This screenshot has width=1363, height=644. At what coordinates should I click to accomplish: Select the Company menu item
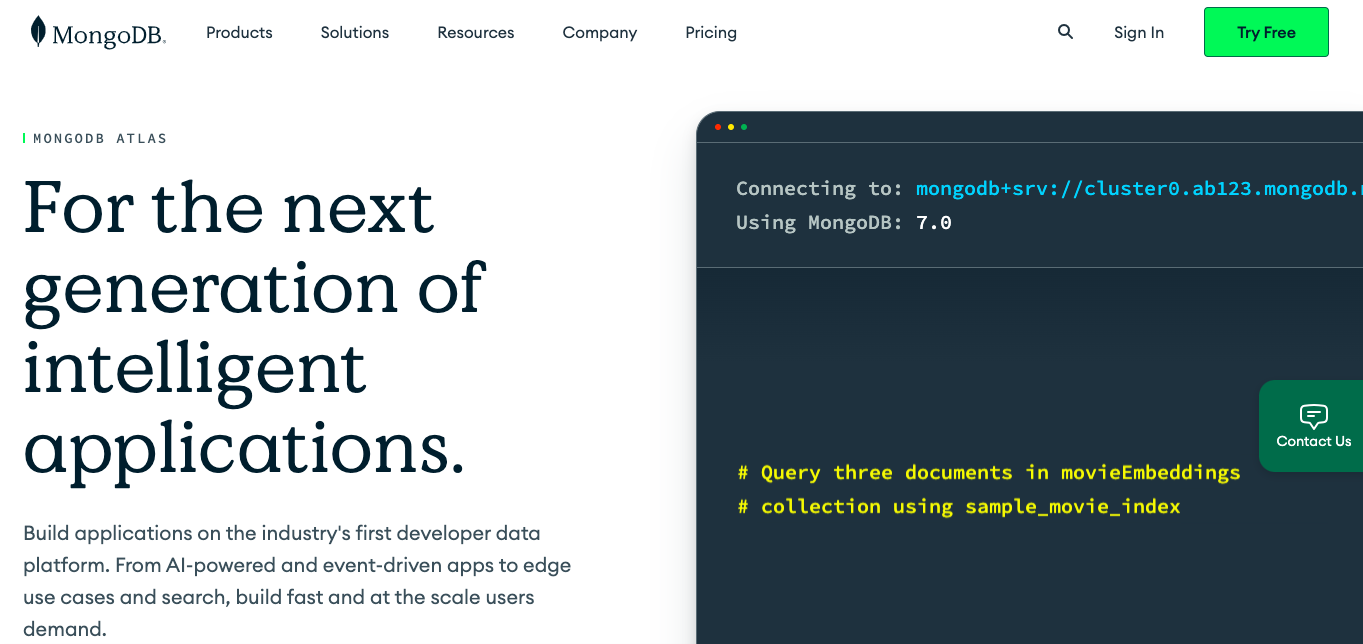[x=600, y=32]
